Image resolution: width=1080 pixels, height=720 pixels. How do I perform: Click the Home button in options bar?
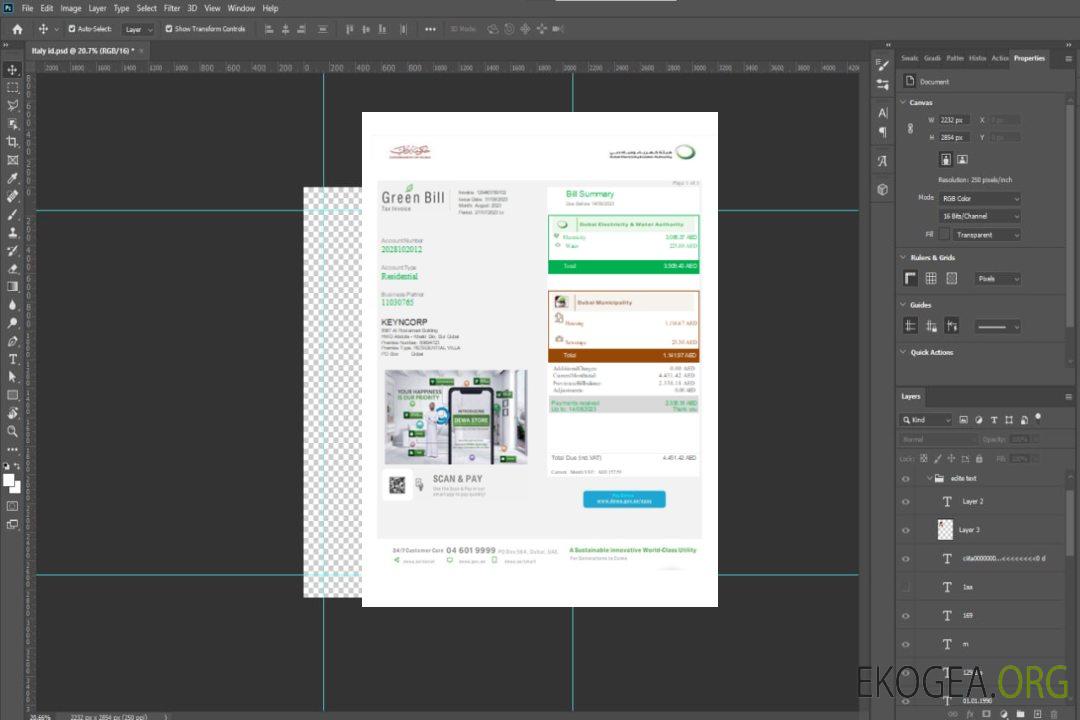17,29
